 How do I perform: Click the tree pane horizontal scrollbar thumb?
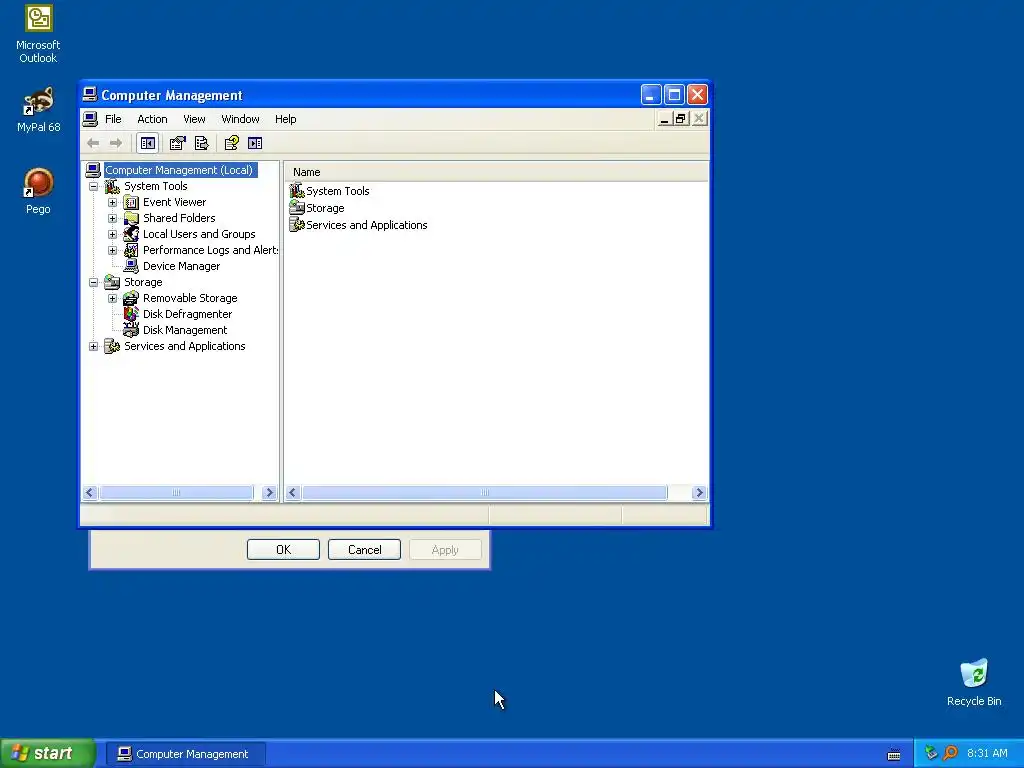click(176, 493)
